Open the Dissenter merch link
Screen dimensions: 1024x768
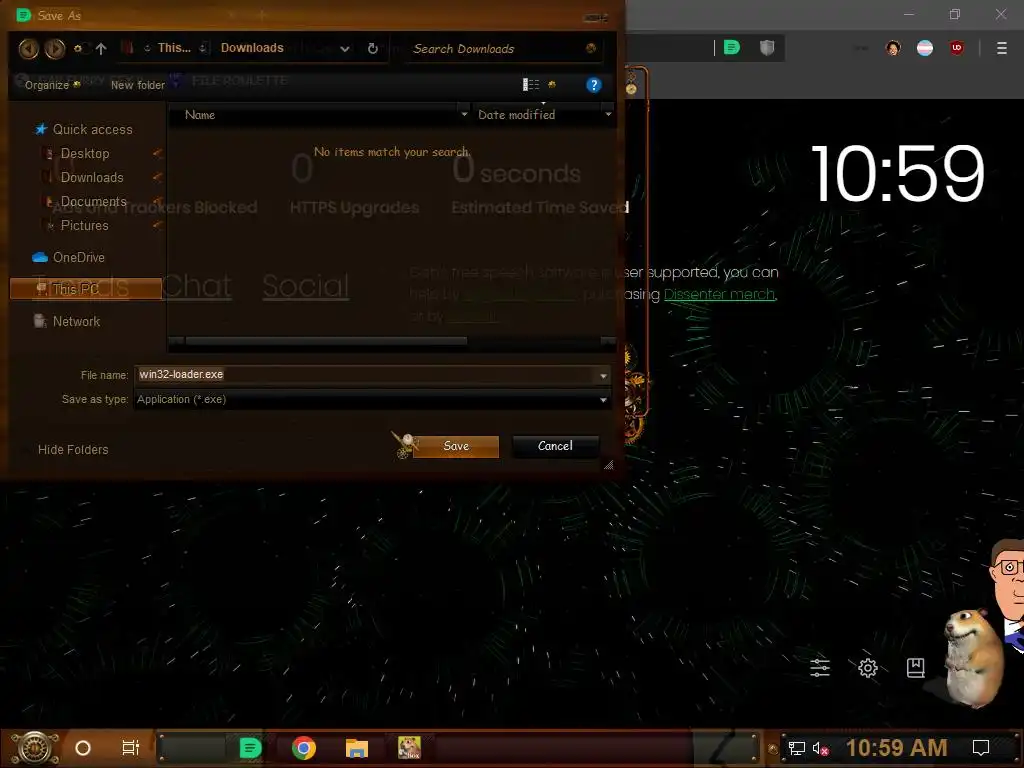(719, 295)
